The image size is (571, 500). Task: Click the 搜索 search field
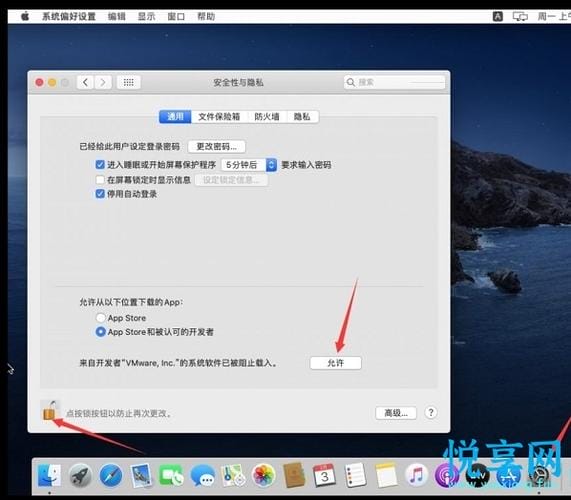click(x=394, y=82)
